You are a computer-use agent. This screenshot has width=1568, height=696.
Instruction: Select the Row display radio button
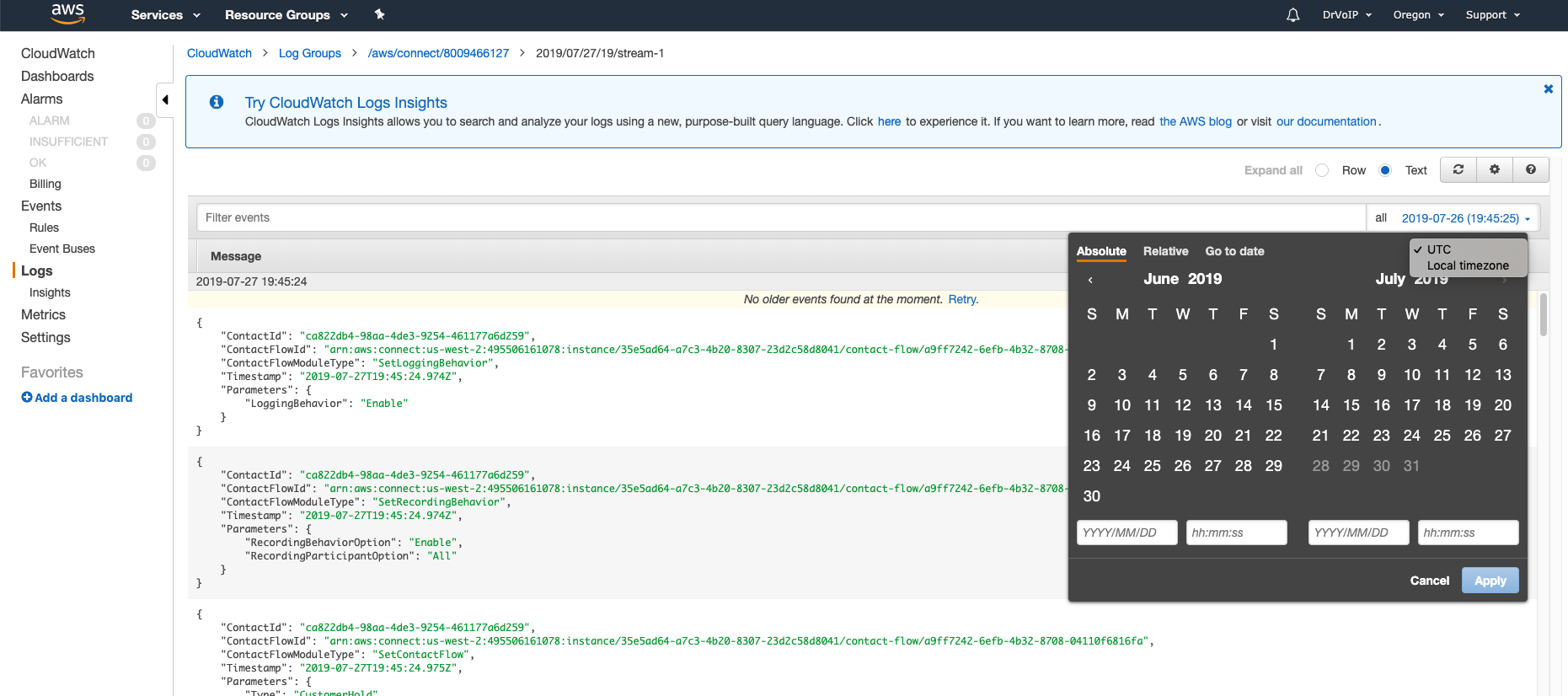click(1323, 170)
